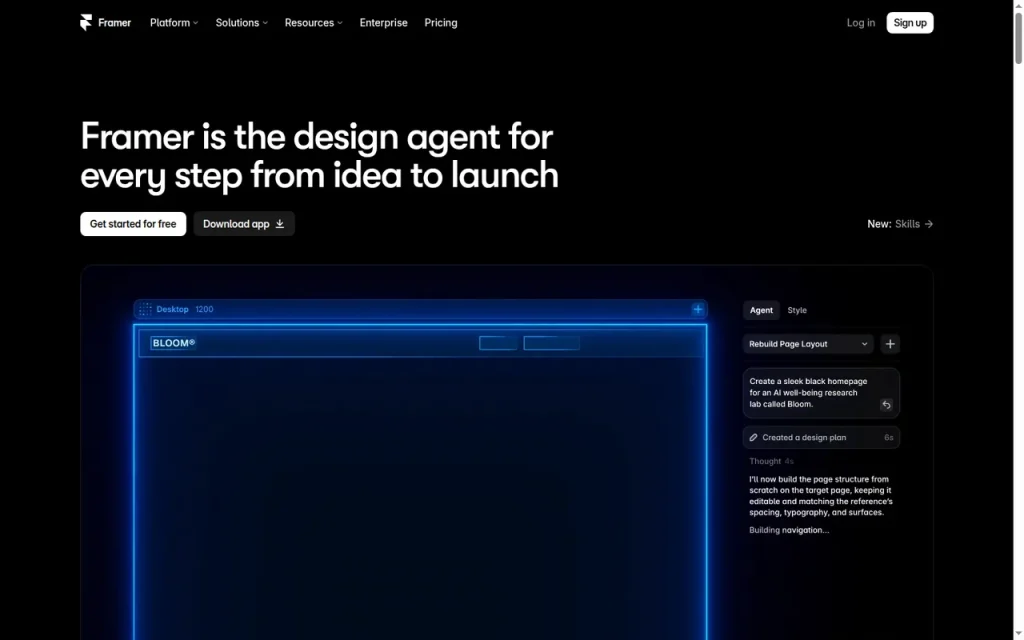The image size is (1024, 640).
Task: Click the Sleek black homepage prompt text
Action: click(808, 392)
